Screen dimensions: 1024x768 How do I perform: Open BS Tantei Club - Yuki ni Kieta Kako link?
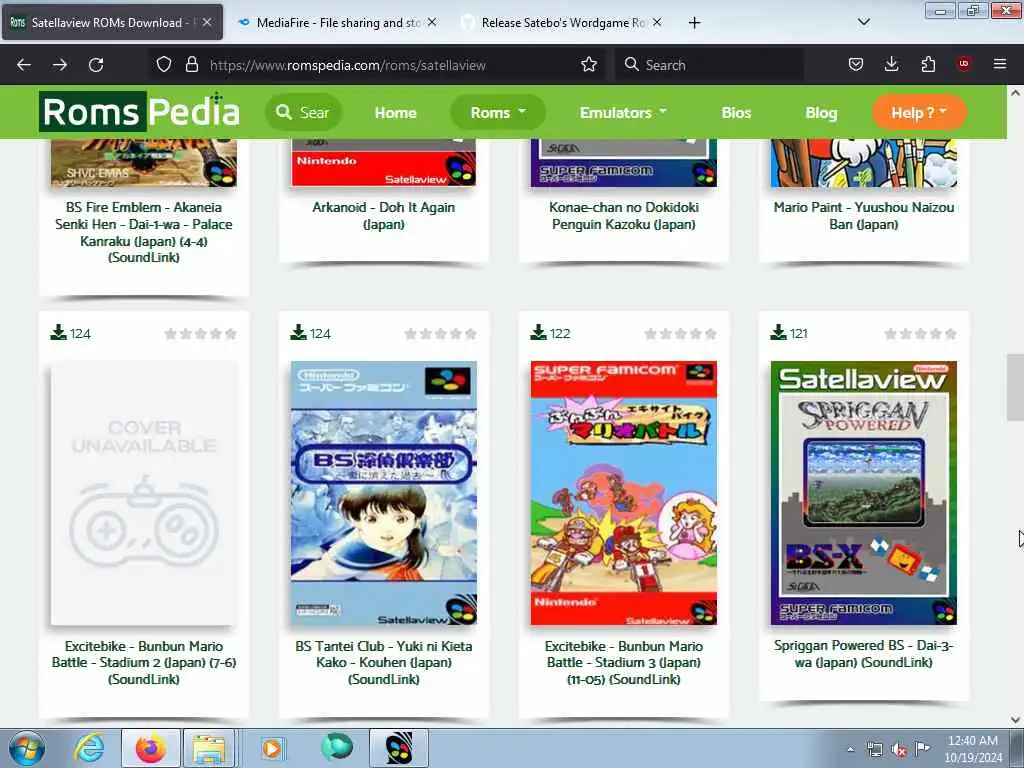tap(383, 662)
